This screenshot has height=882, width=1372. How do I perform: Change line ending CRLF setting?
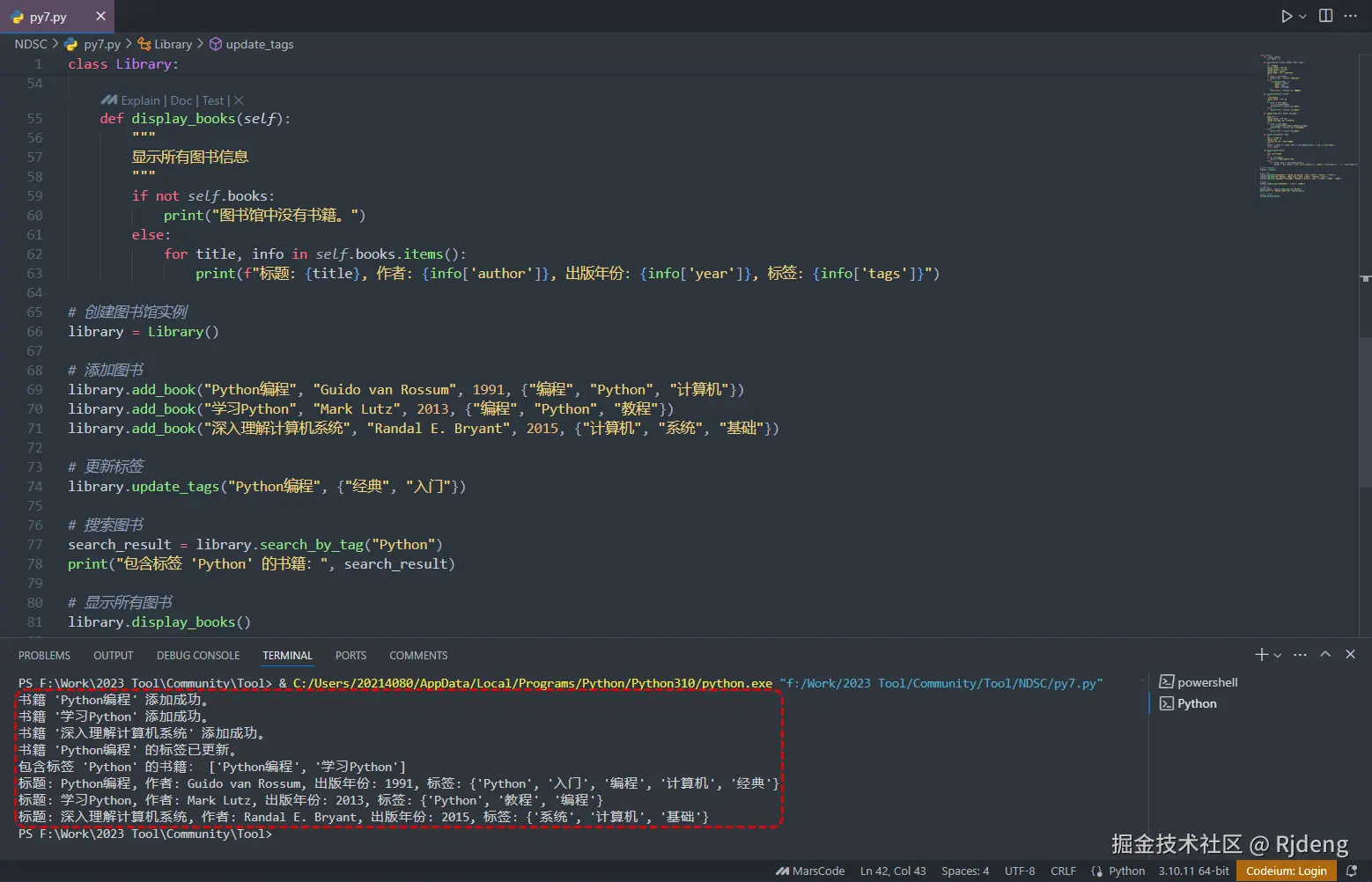coord(1063,871)
